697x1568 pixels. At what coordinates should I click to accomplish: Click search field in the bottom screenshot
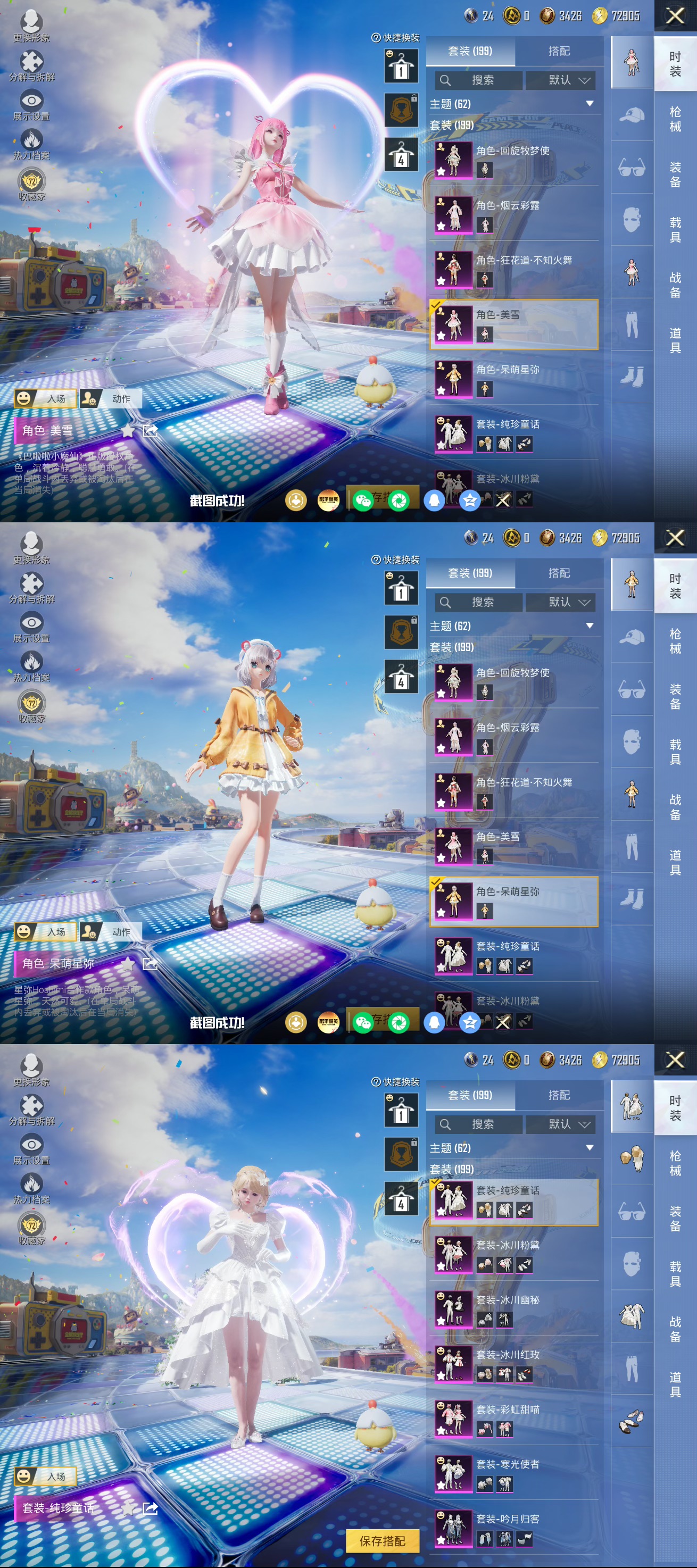coord(479,1124)
